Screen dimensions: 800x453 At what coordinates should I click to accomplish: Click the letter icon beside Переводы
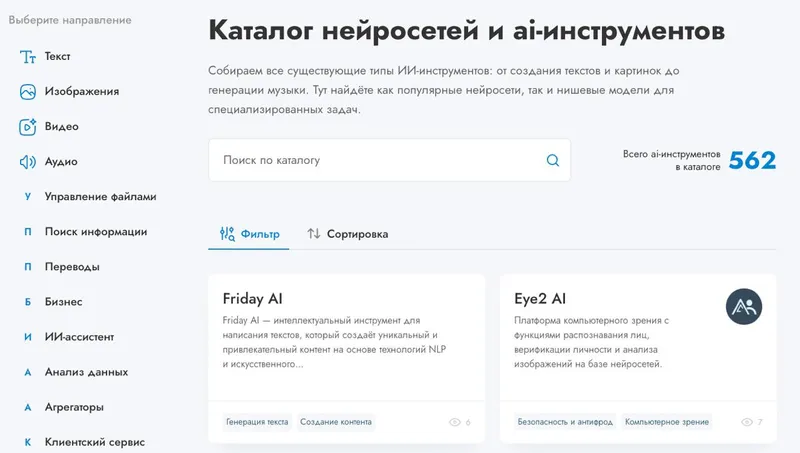pos(28,267)
